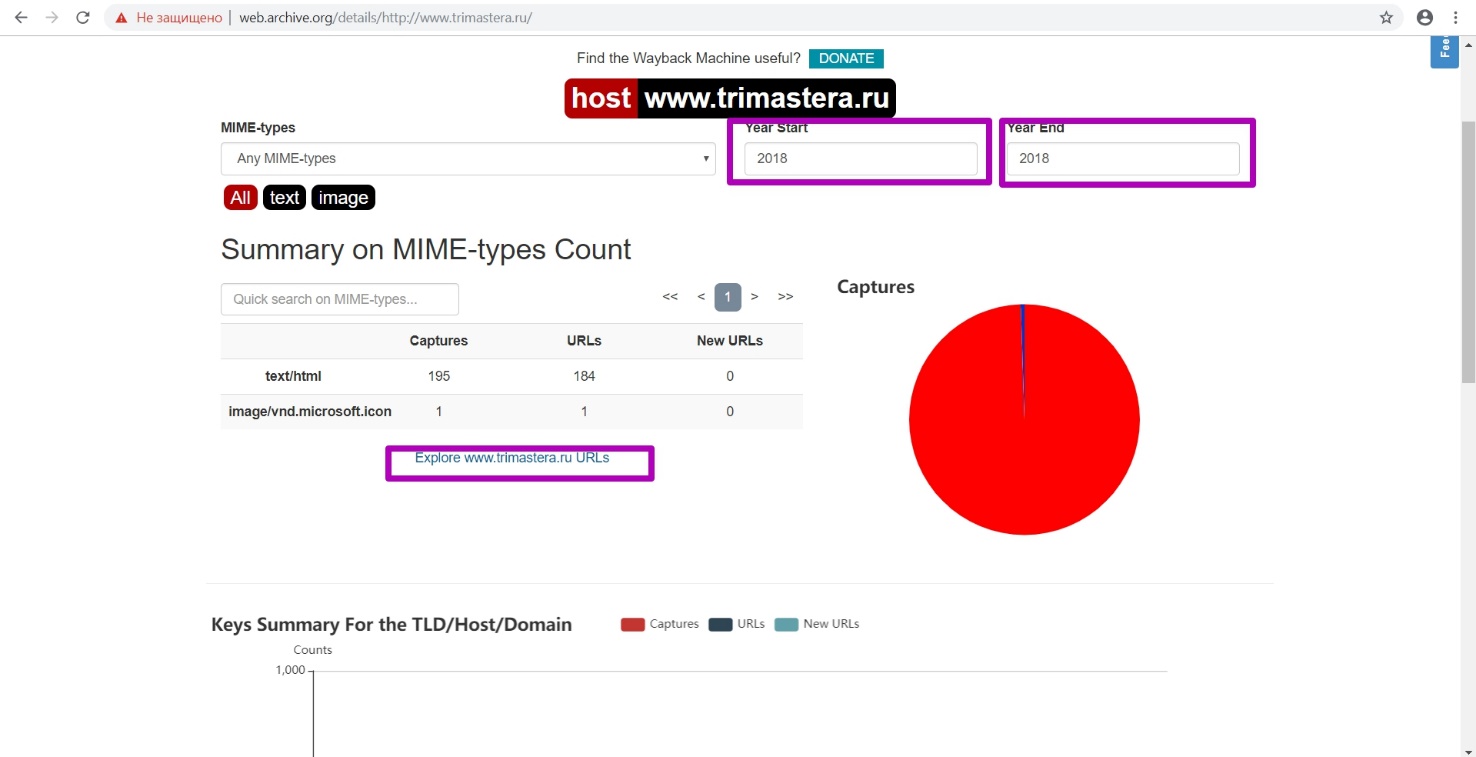The width and height of the screenshot is (1476, 757).
Task: Toggle New URLs series in the chart legend
Action: (x=817, y=624)
